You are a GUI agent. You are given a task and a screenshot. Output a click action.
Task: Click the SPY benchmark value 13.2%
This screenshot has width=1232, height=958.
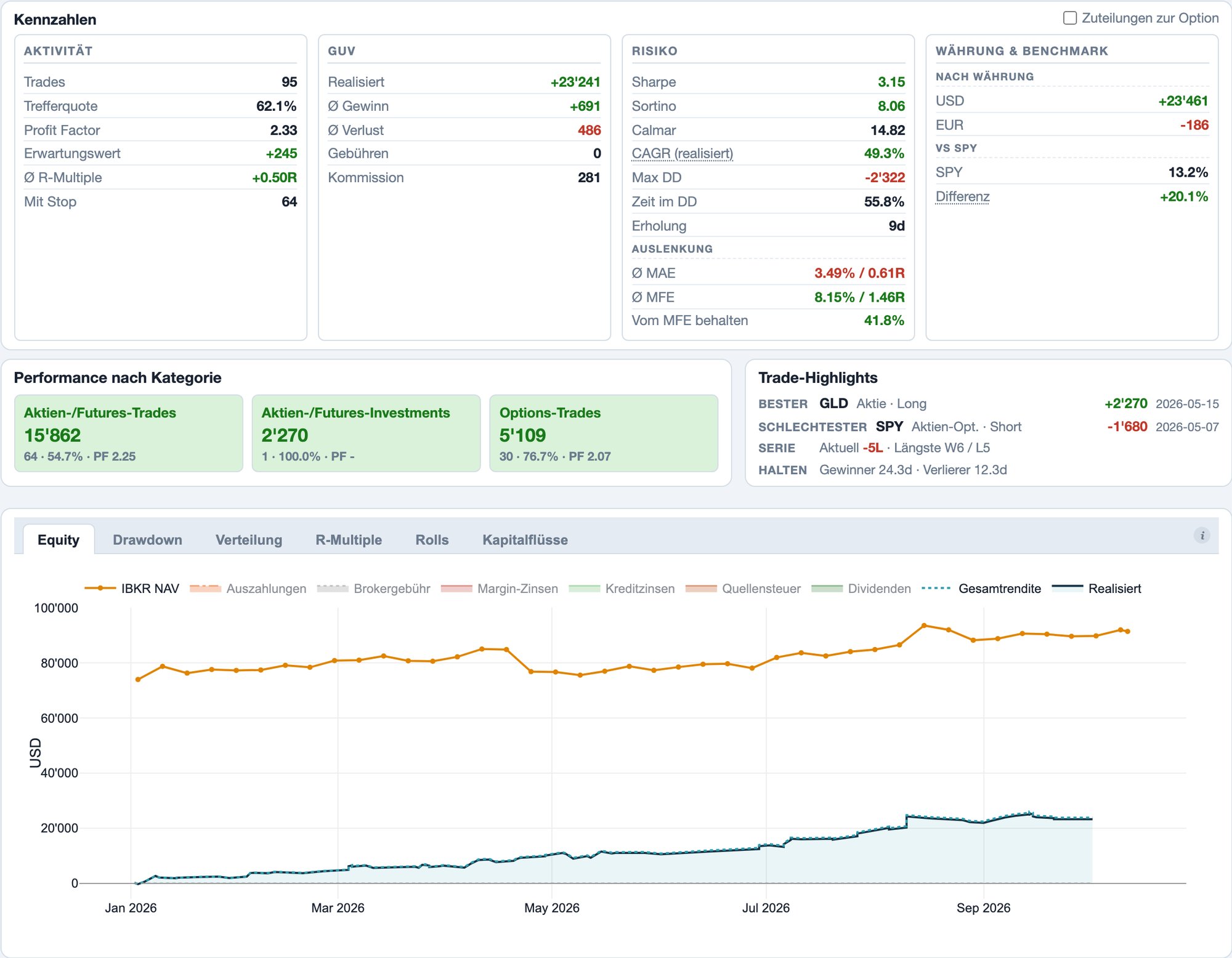pyautogui.click(x=1188, y=172)
